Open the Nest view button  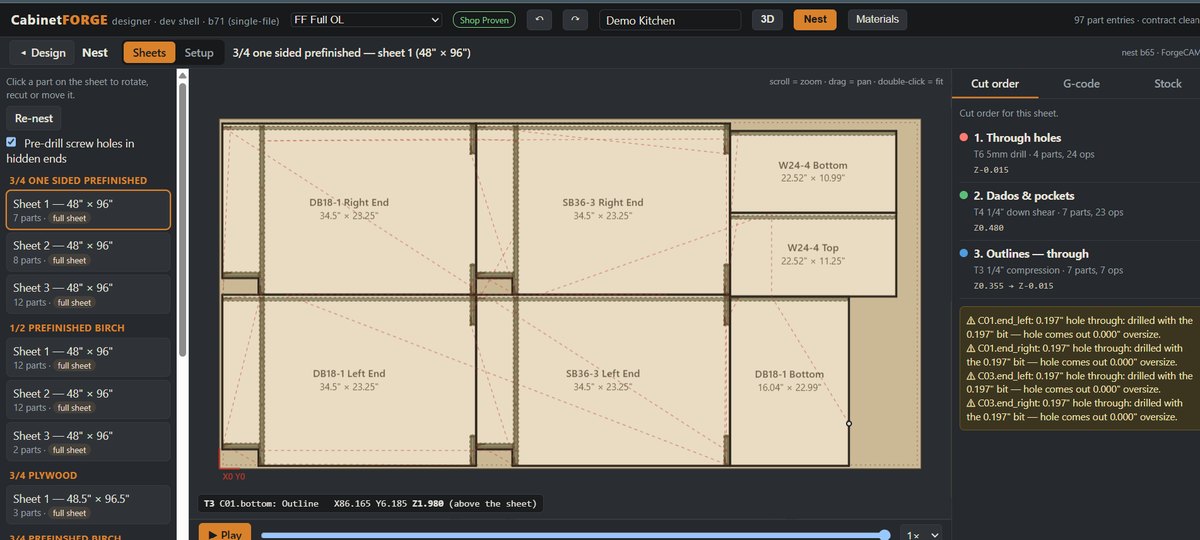click(815, 19)
